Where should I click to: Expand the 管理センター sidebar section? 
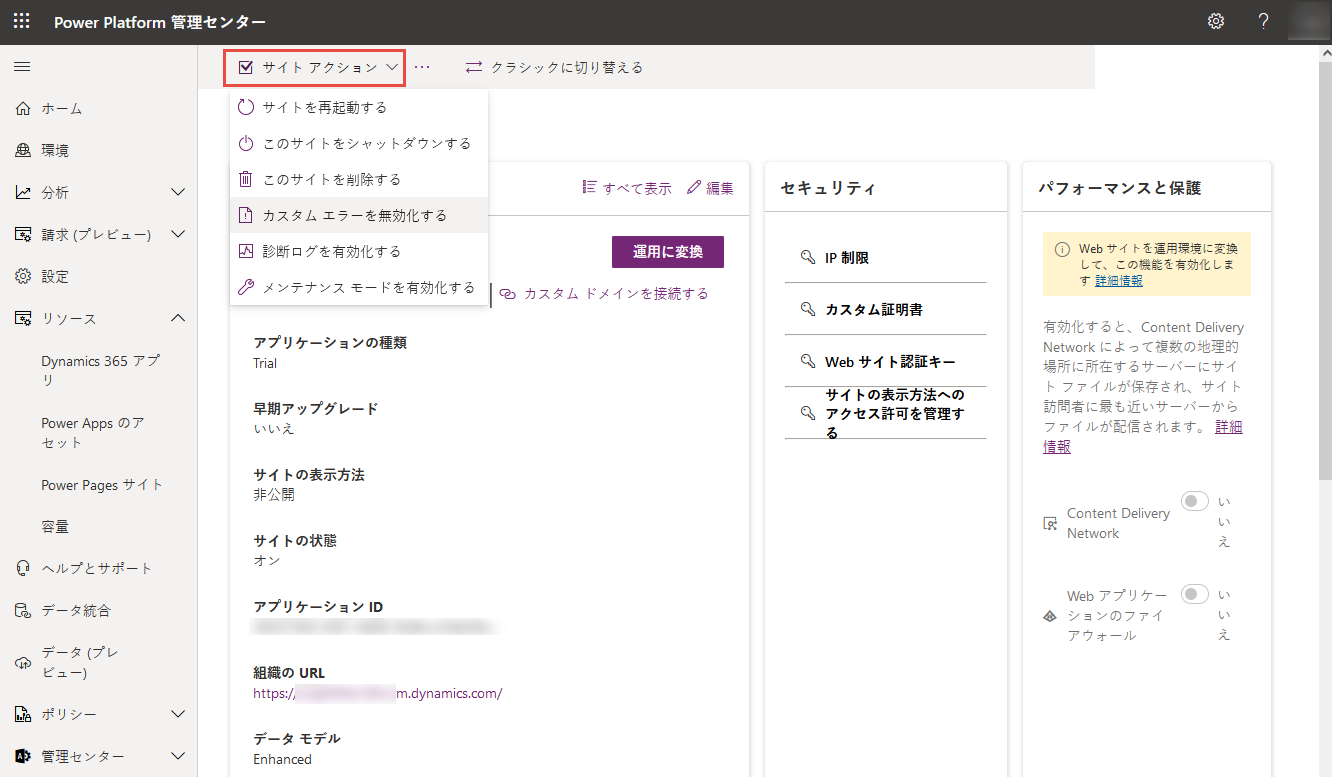point(178,756)
